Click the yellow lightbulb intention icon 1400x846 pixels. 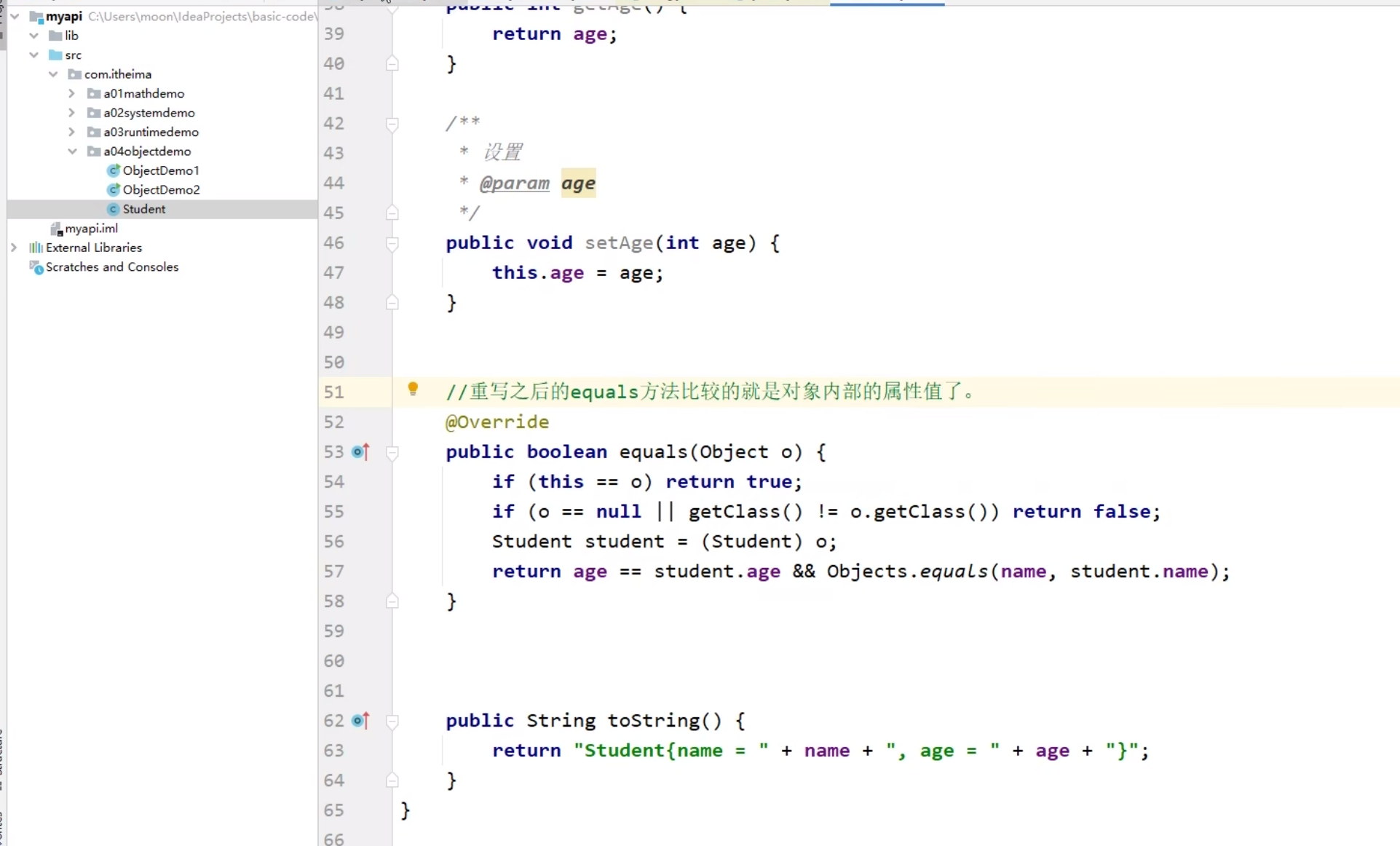pos(413,389)
